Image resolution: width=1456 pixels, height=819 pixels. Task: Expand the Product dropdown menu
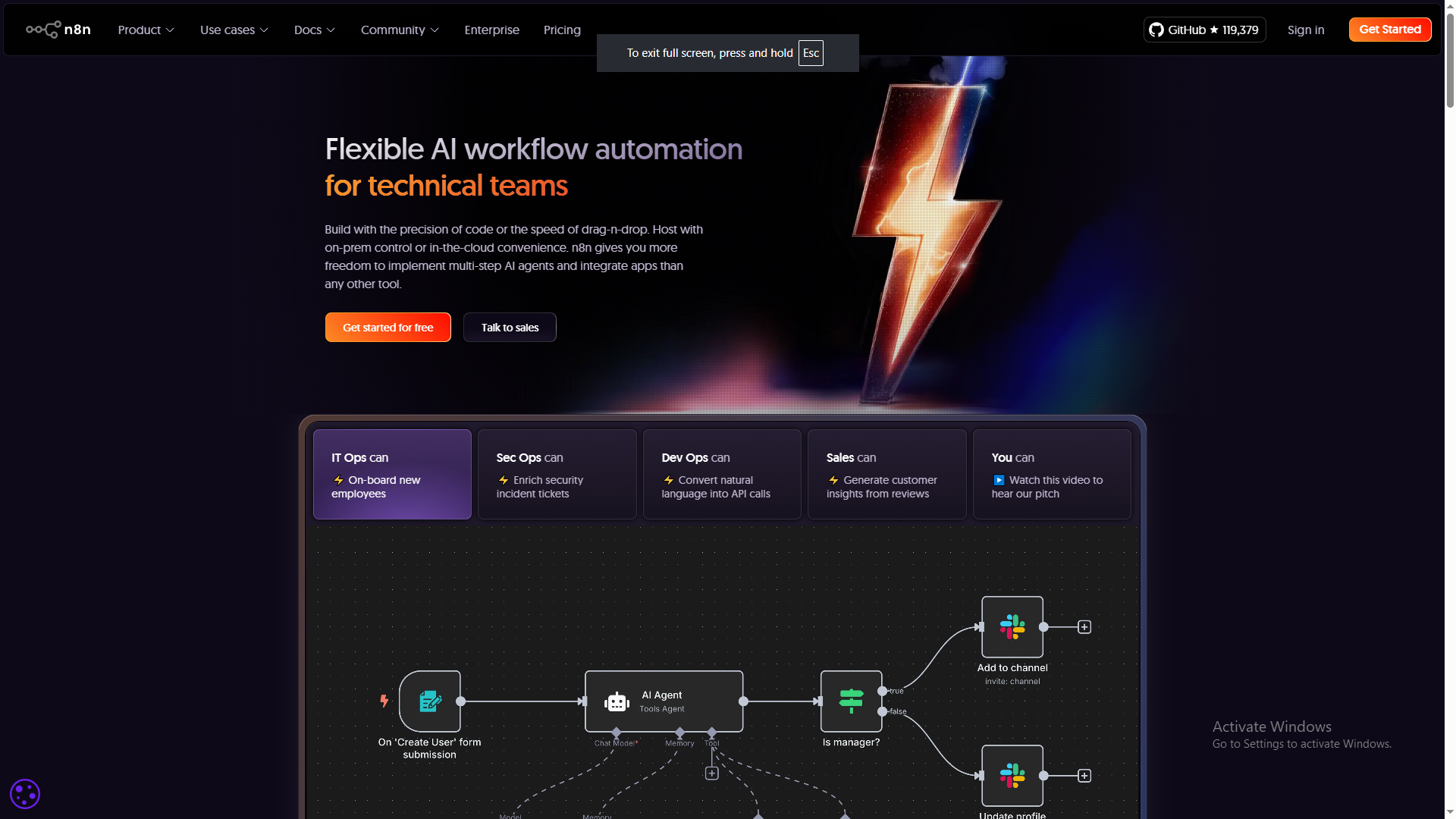pyautogui.click(x=145, y=30)
